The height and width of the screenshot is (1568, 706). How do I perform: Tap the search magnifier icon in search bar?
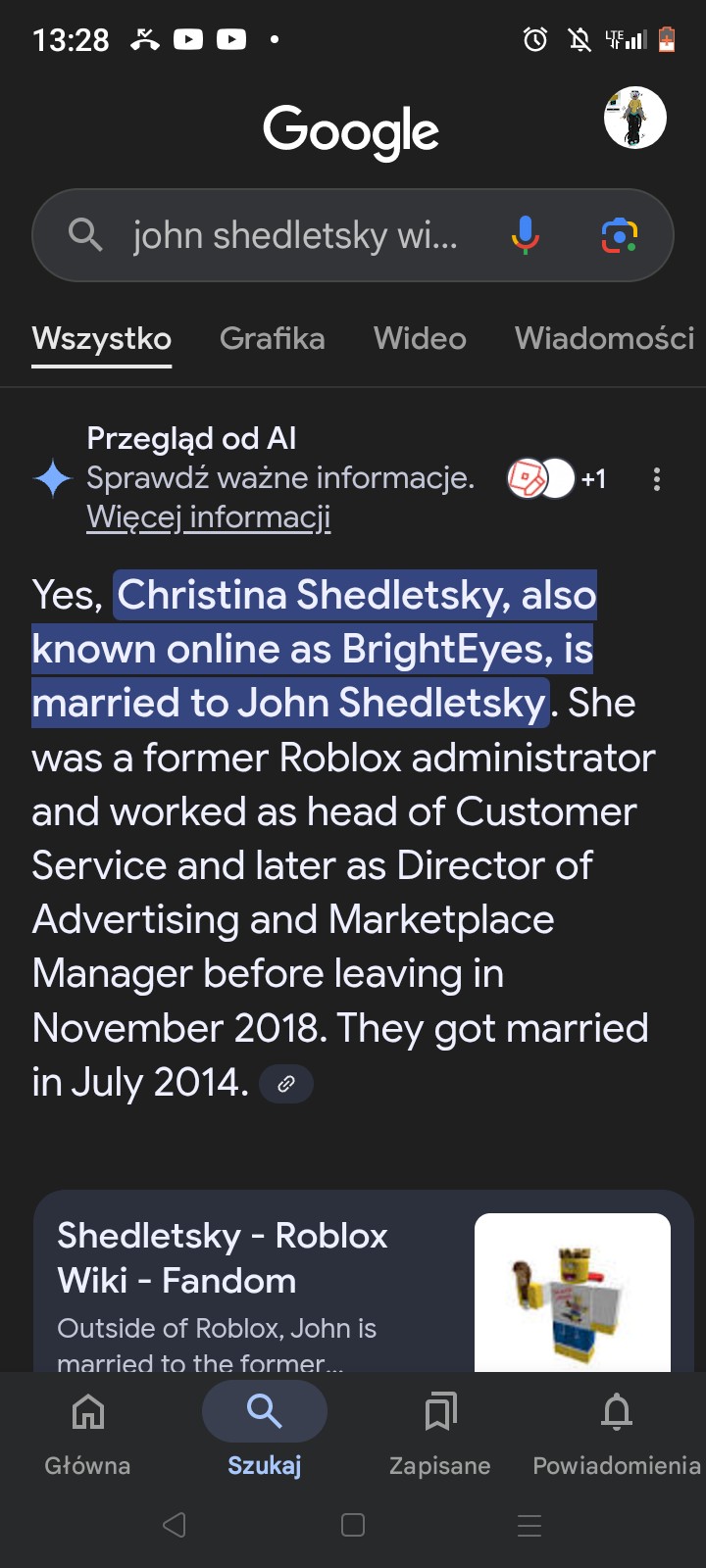[x=85, y=235]
